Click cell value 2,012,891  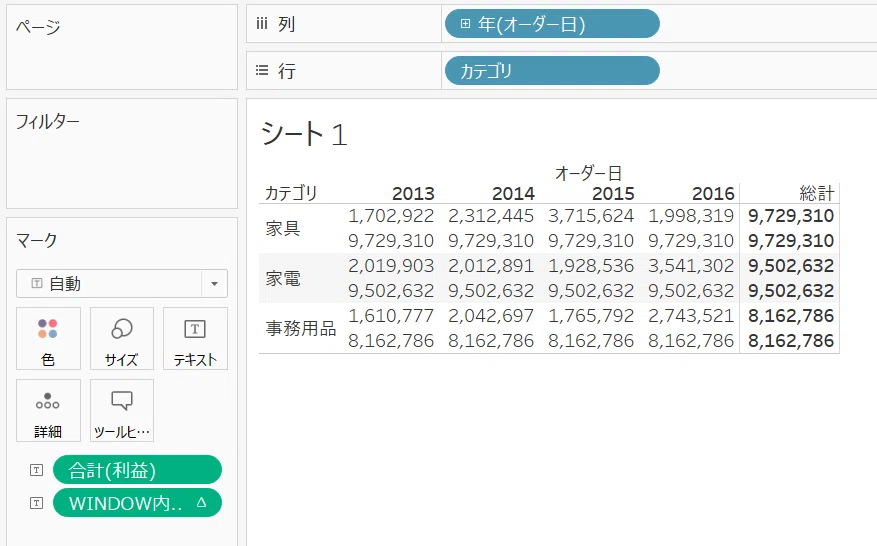click(491, 266)
